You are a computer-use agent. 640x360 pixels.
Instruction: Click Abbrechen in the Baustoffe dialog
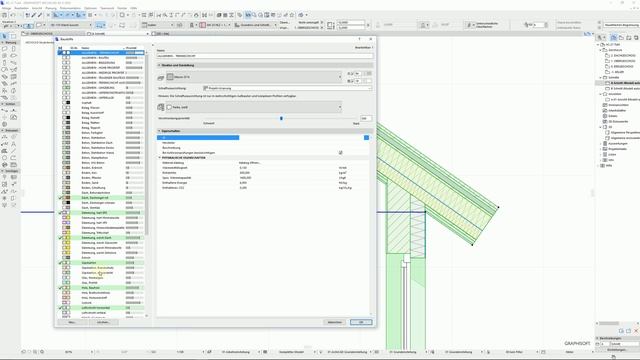(x=335, y=322)
